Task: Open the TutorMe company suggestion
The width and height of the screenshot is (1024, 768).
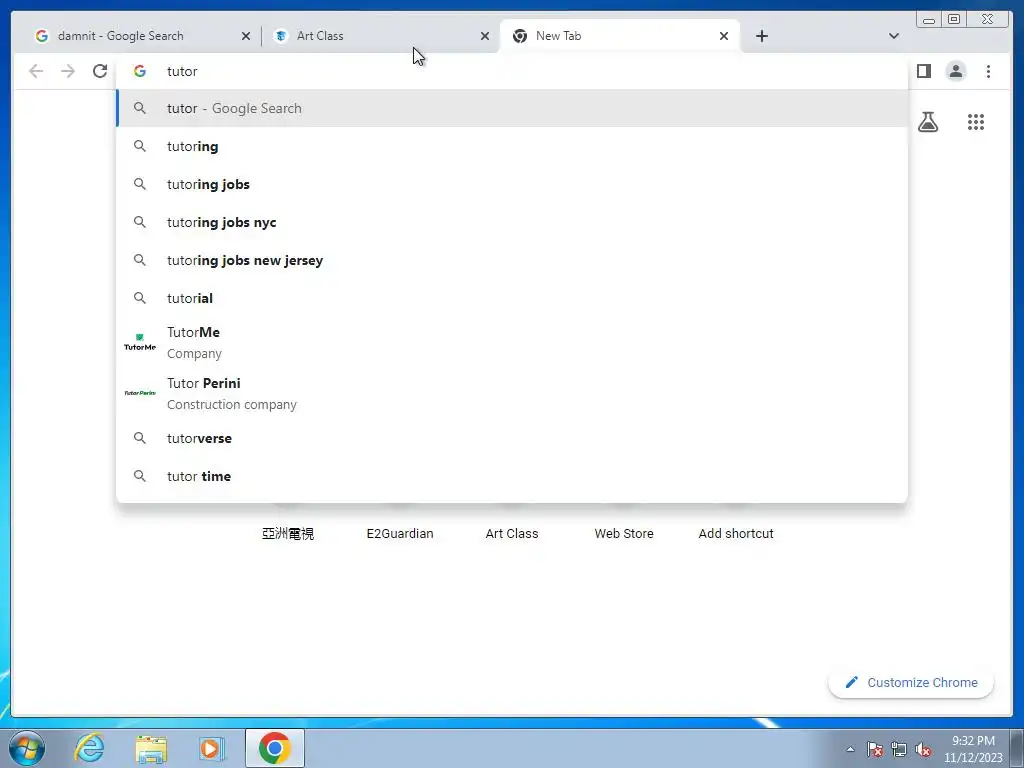Action: pos(512,342)
